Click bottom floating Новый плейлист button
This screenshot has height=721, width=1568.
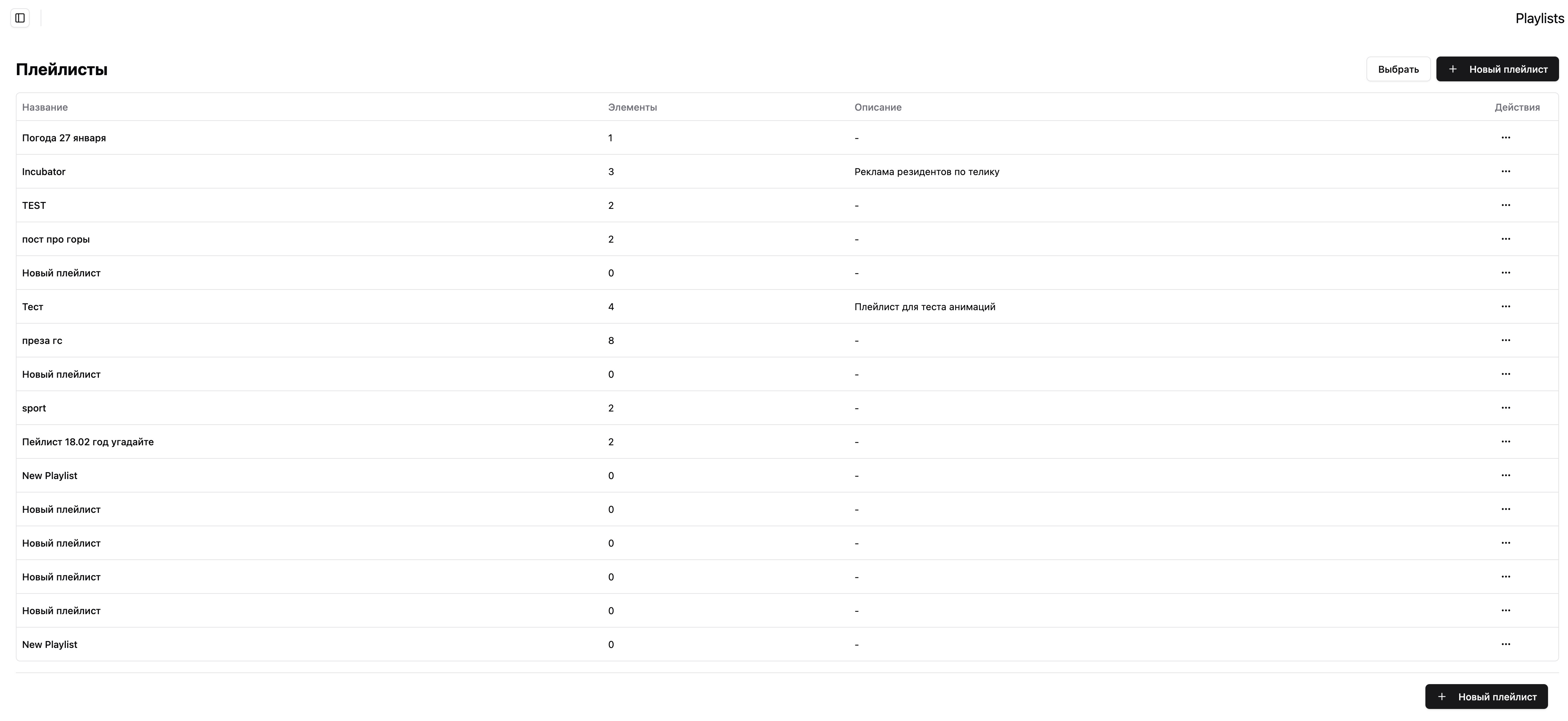1486,697
